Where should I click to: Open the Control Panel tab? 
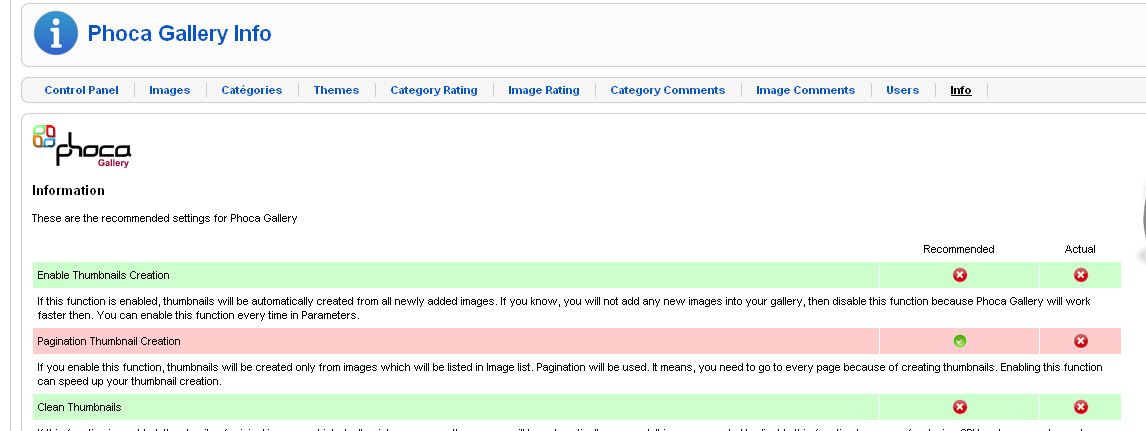pyautogui.click(x=81, y=90)
